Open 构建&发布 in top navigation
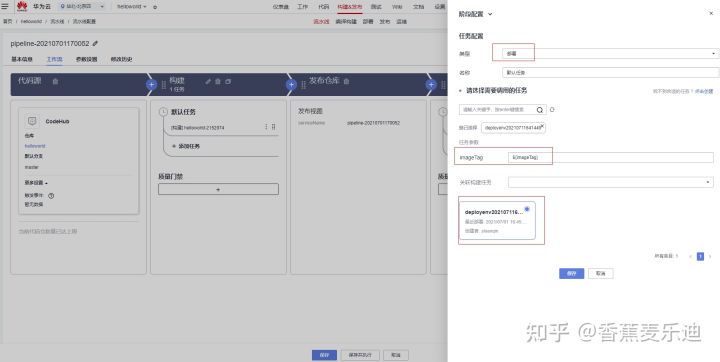The image size is (720, 362). [349, 7]
